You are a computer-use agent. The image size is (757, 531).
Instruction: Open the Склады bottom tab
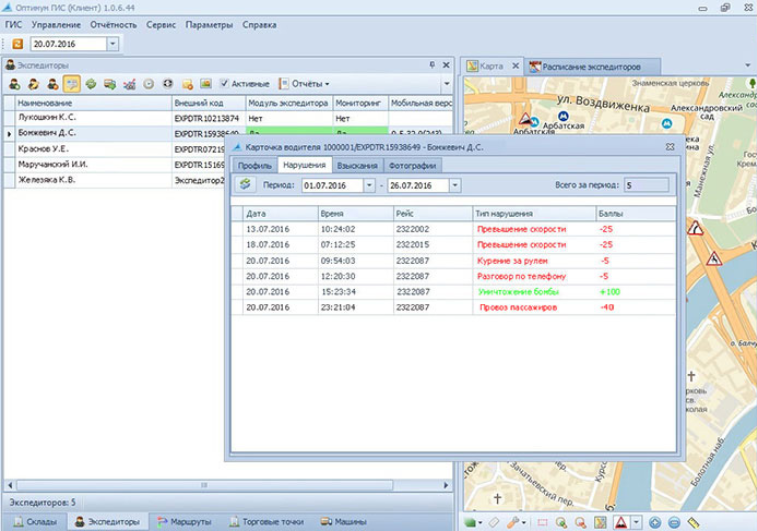(35, 522)
